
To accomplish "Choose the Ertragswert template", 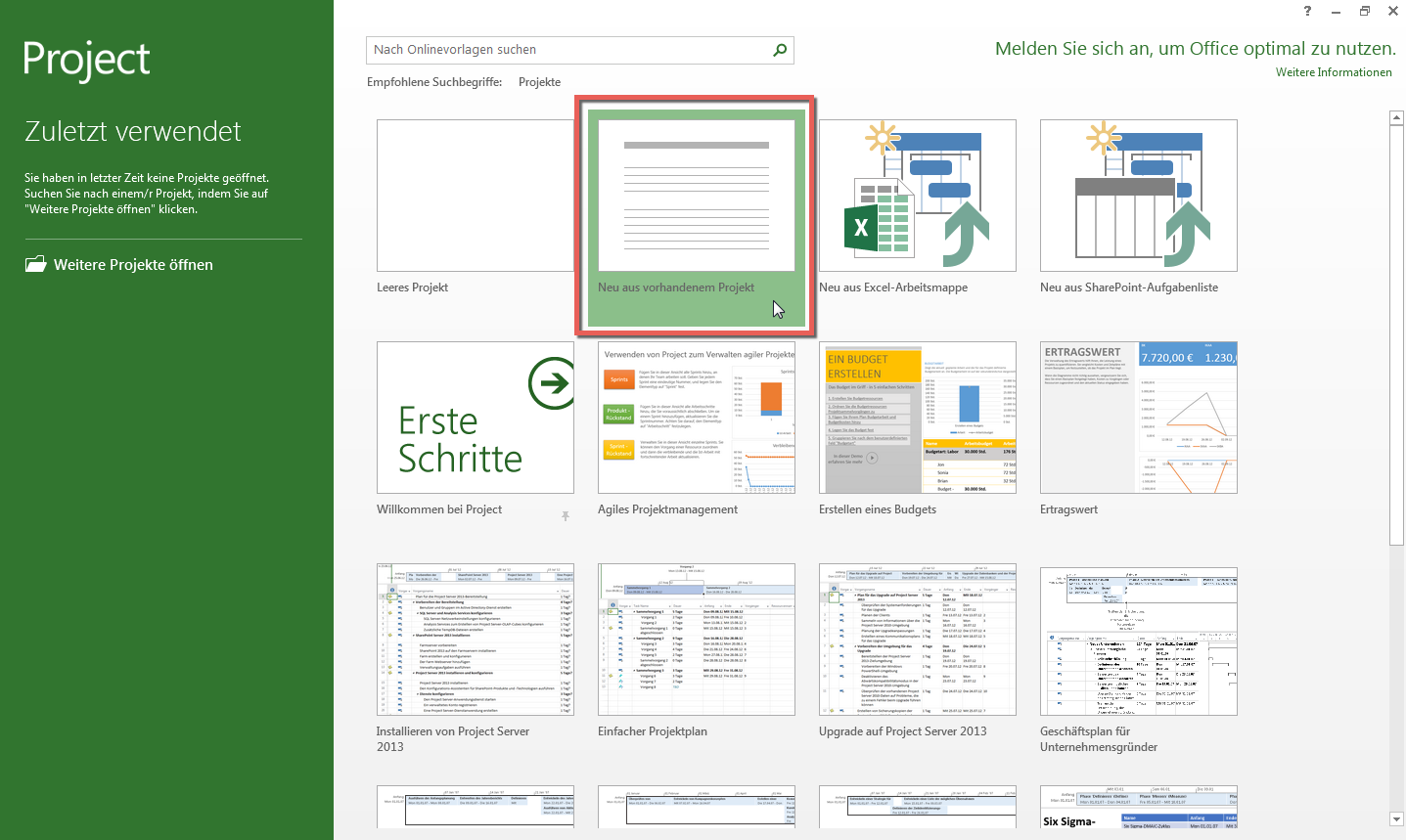I will (x=1138, y=418).
